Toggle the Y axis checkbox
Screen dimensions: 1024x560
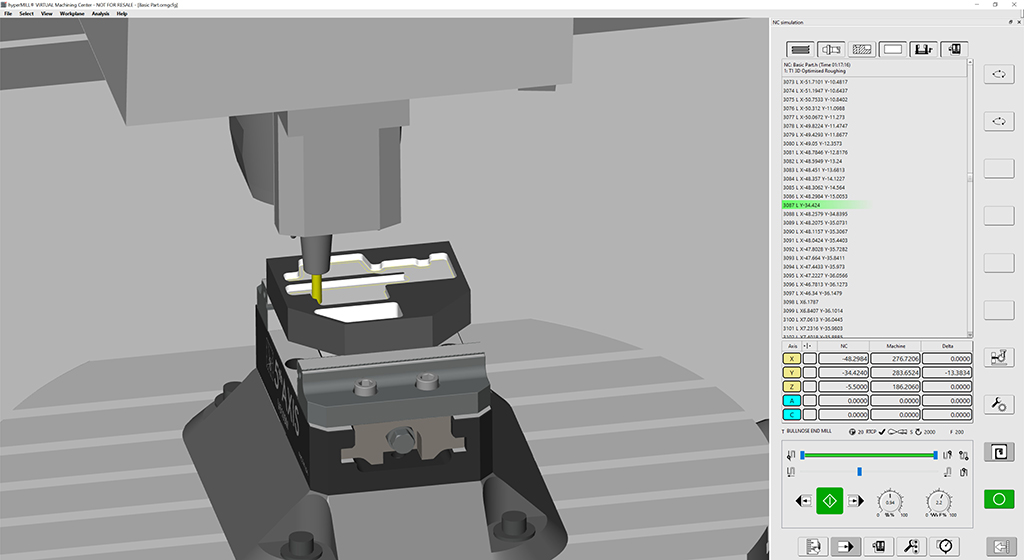810,373
